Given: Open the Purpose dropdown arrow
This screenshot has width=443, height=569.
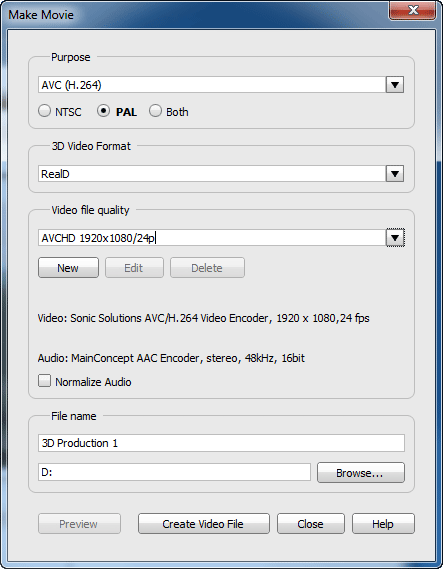Looking at the screenshot, I should (395, 85).
